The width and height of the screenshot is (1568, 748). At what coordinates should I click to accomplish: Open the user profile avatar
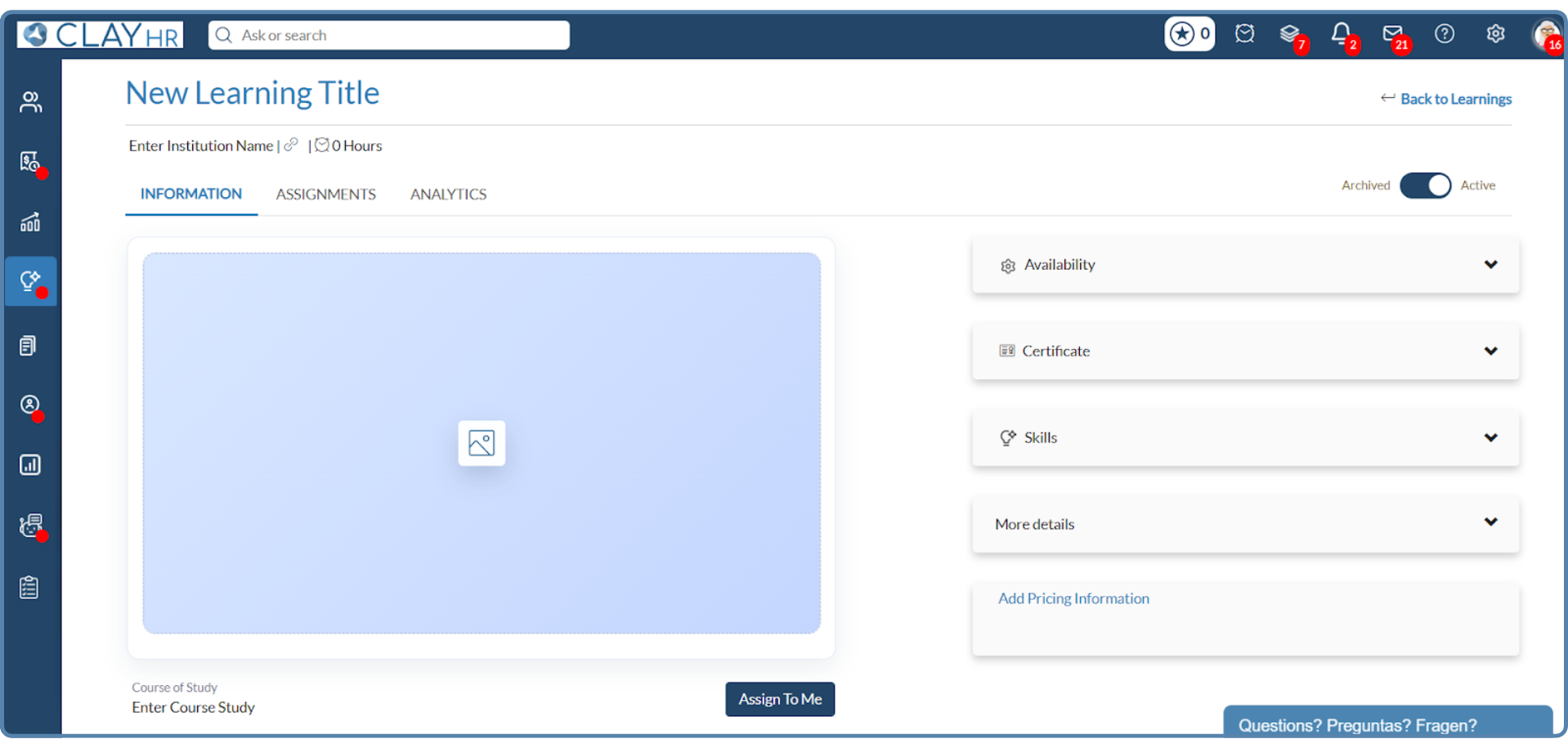pyautogui.click(x=1546, y=34)
